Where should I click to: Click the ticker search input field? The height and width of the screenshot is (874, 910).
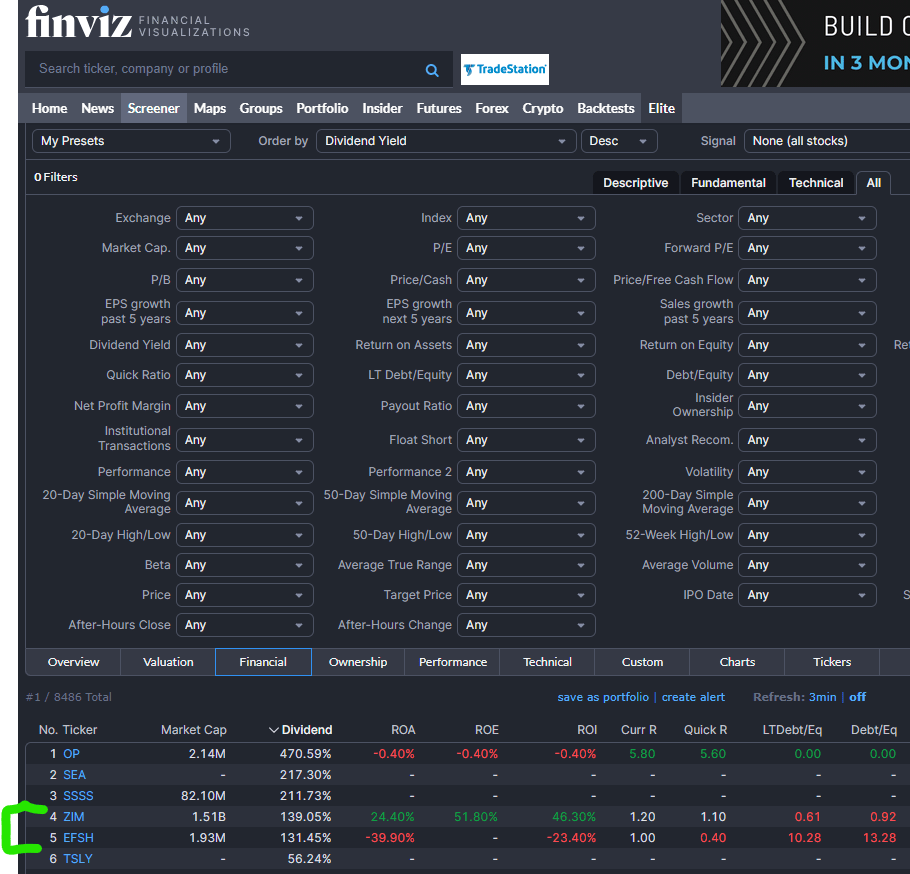(x=220, y=69)
